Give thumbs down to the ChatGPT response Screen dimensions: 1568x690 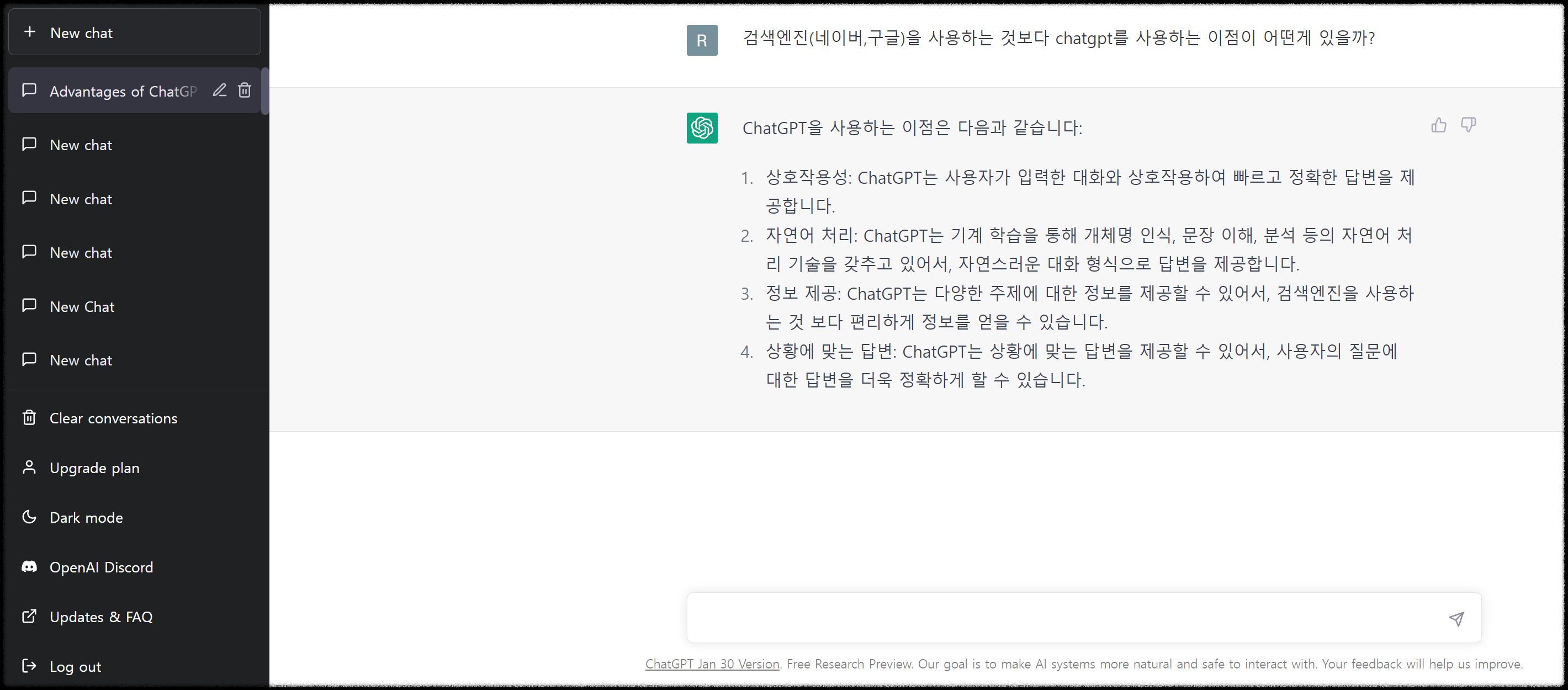click(x=1468, y=125)
